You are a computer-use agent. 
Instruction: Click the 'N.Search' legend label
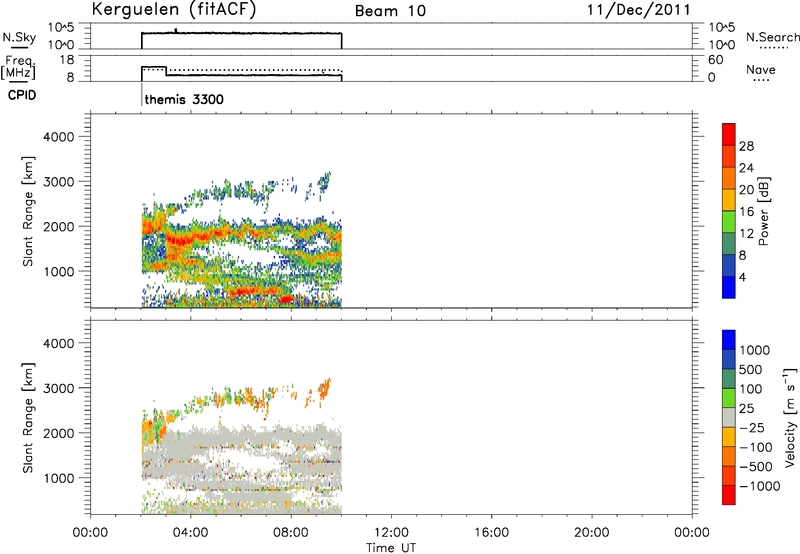click(x=772, y=37)
